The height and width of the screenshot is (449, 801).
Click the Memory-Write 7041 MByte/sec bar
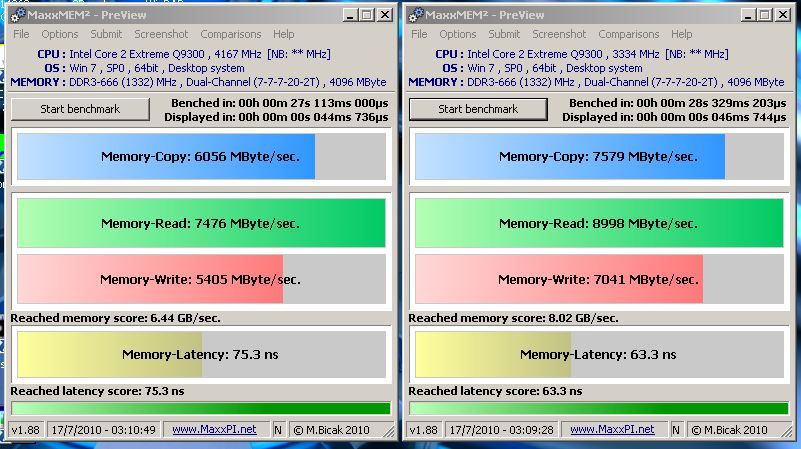pos(599,279)
